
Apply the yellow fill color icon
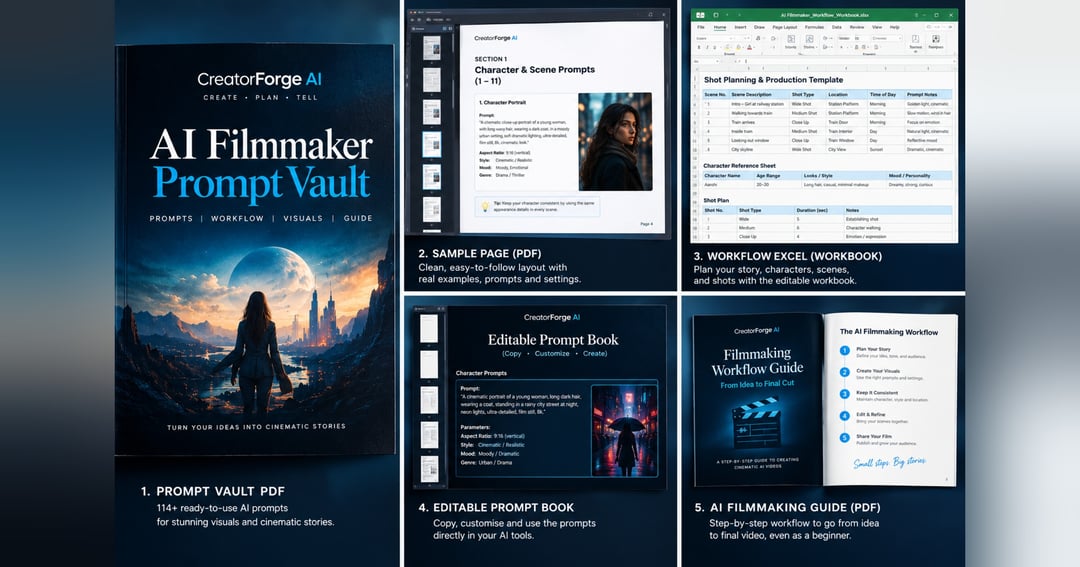click(x=738, y=48)
